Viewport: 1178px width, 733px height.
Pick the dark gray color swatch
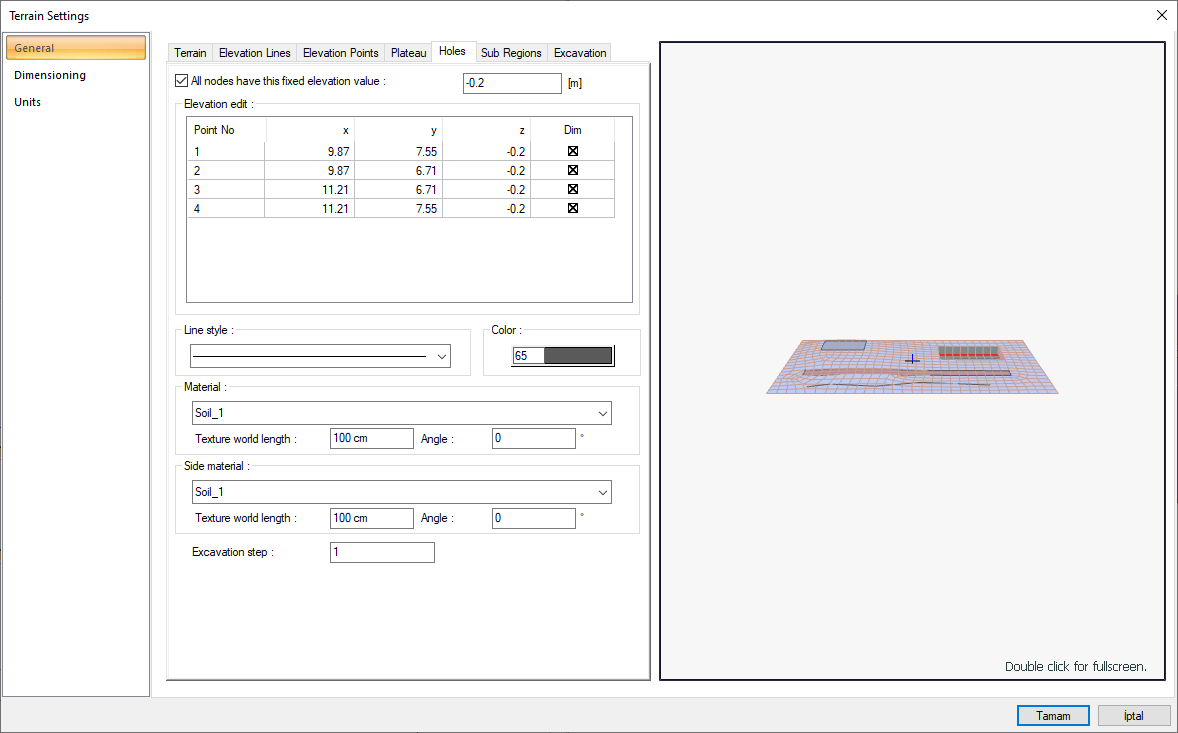(x=577, y=356)
